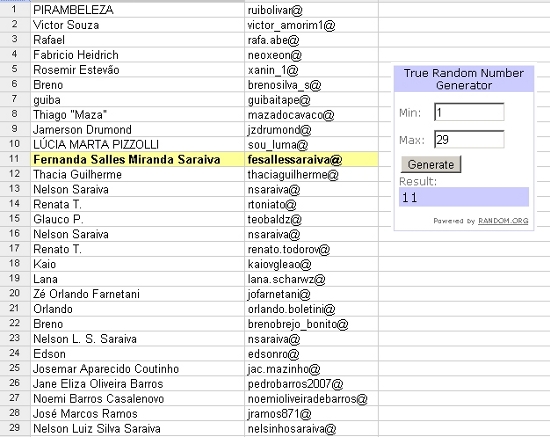The image size is (550, 437).
Task: Click the pedrobarros2007@ email cell
Action: (x=311, y=384)
